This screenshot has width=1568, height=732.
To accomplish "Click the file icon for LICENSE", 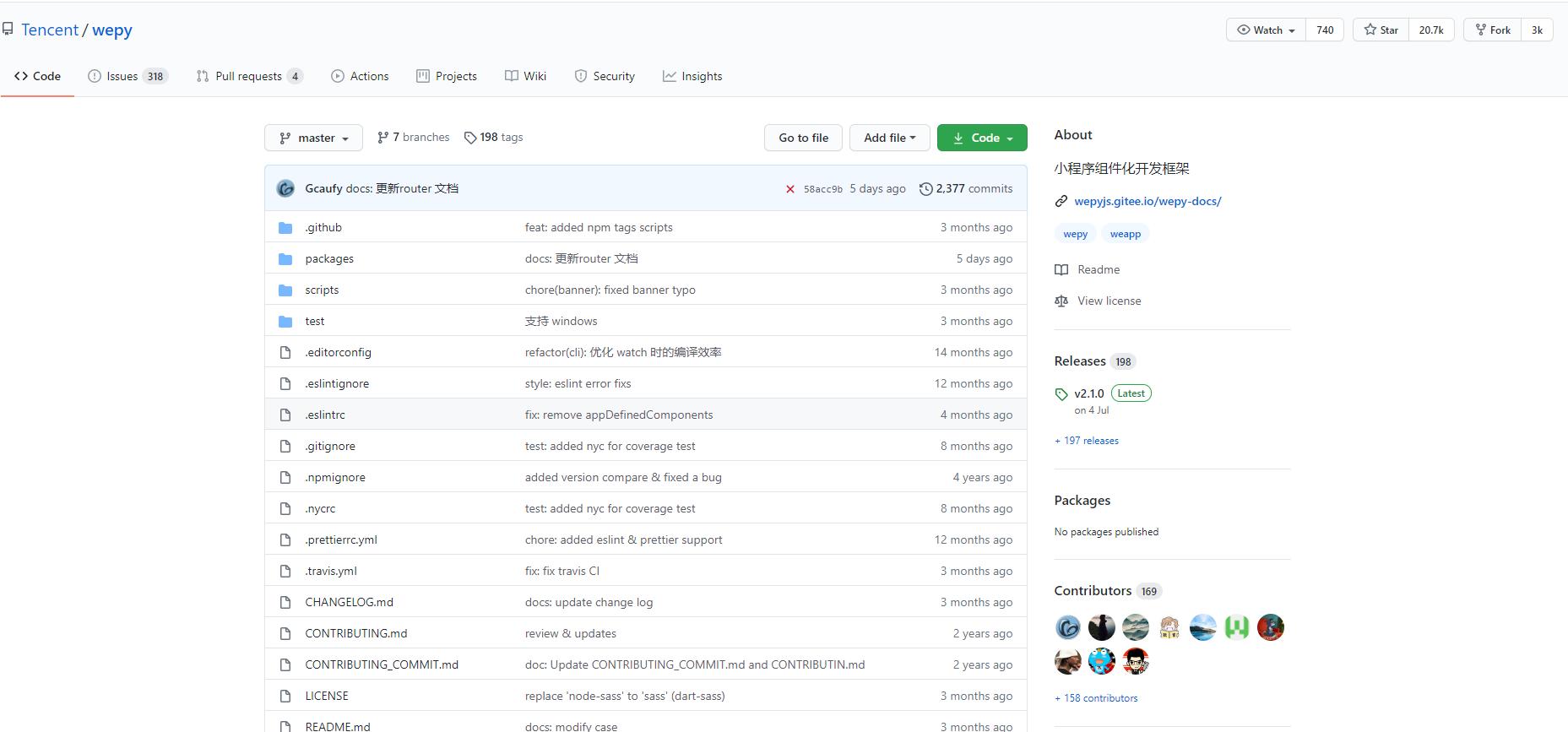I will pos(285,696).
